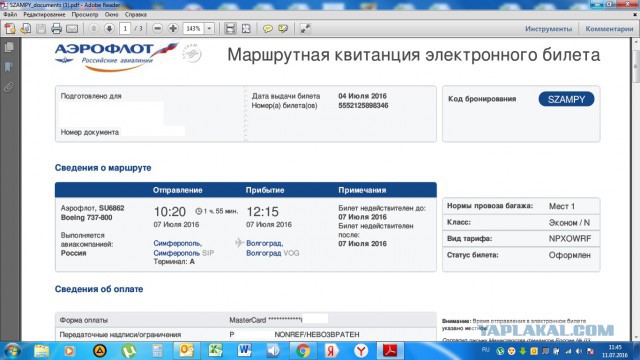Launch the media player from the taskbar
Screen dimensions: 640x360
(x=69, y=351)
